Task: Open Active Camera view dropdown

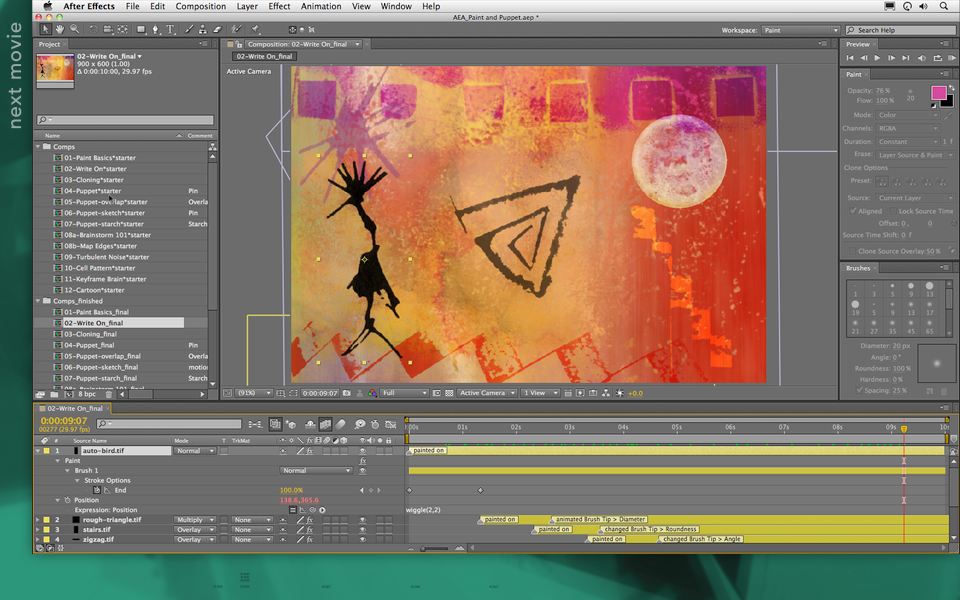Action: pos(487,393)
